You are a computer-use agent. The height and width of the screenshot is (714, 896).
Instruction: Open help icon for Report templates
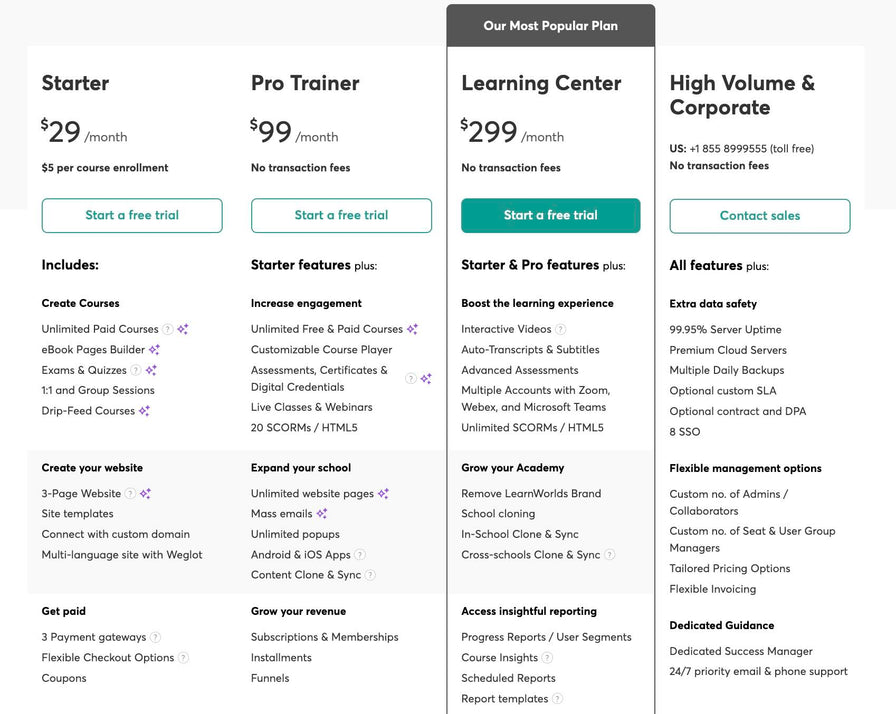point(557,699)
